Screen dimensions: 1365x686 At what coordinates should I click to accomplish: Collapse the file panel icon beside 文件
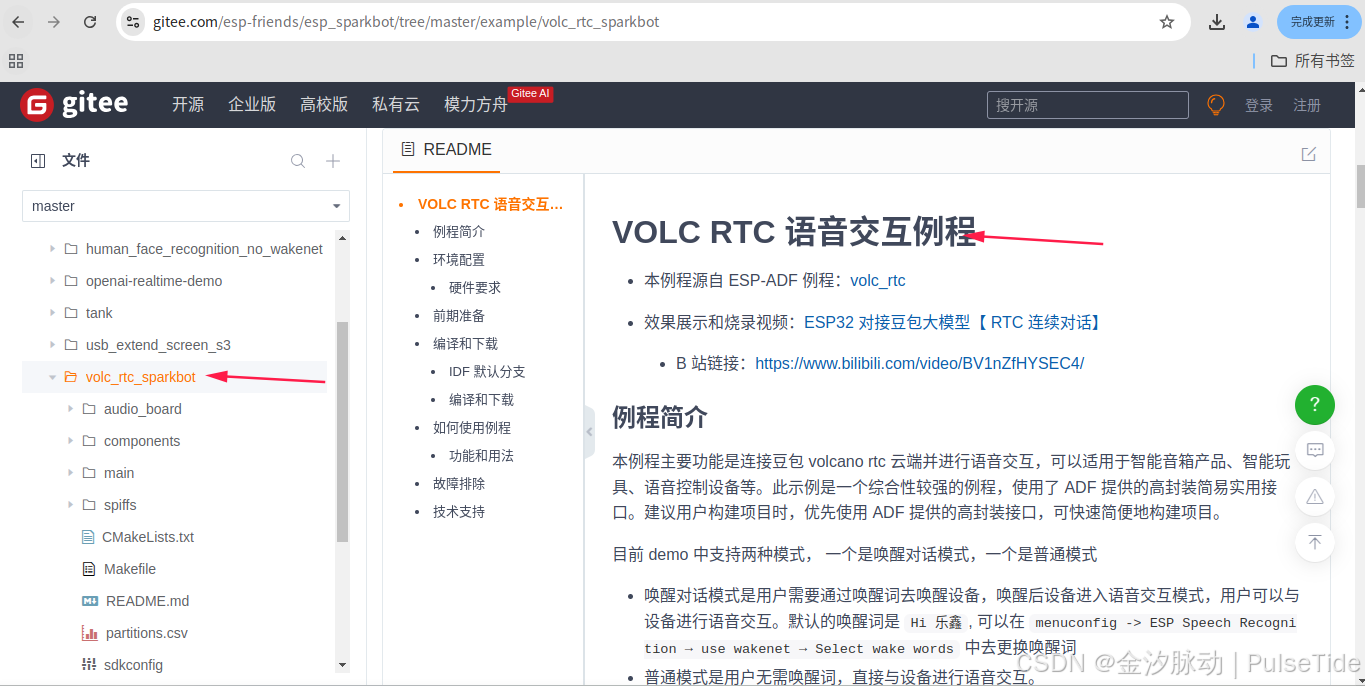[x=38, y=161]
